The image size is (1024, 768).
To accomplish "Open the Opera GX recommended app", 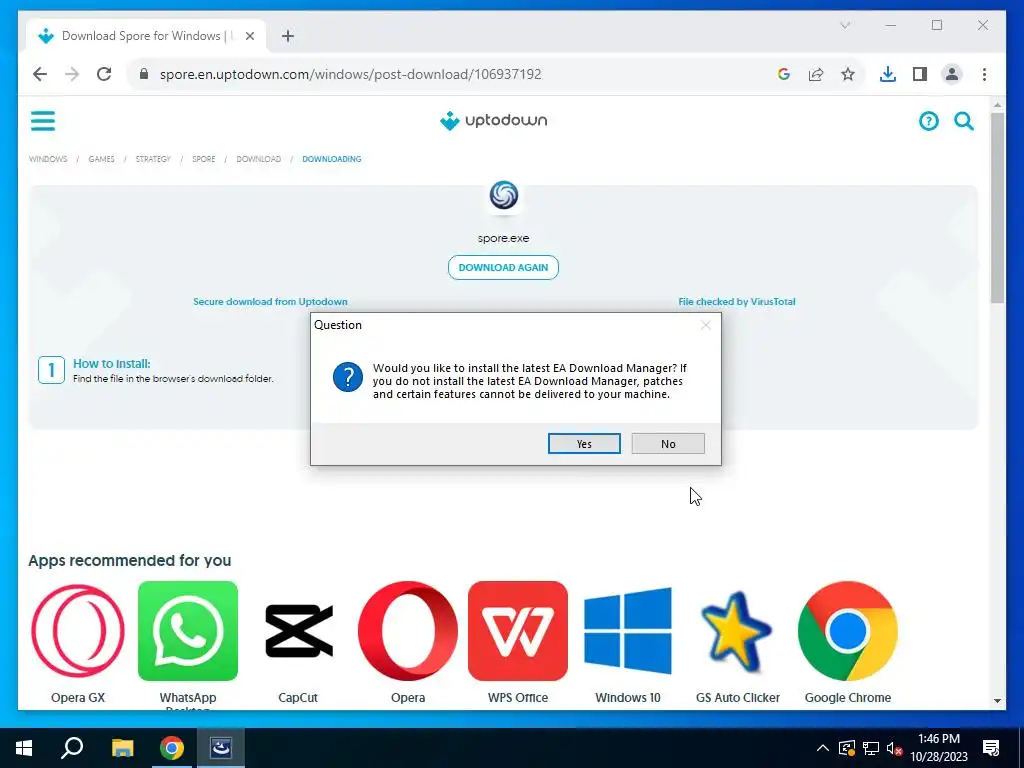I will (x=78, y=631).
